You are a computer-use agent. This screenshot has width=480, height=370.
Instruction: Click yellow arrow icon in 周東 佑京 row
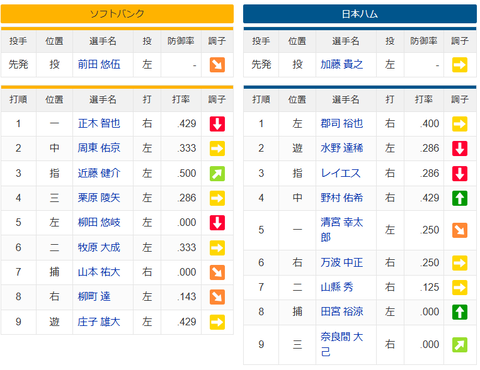tap(217, 148)
